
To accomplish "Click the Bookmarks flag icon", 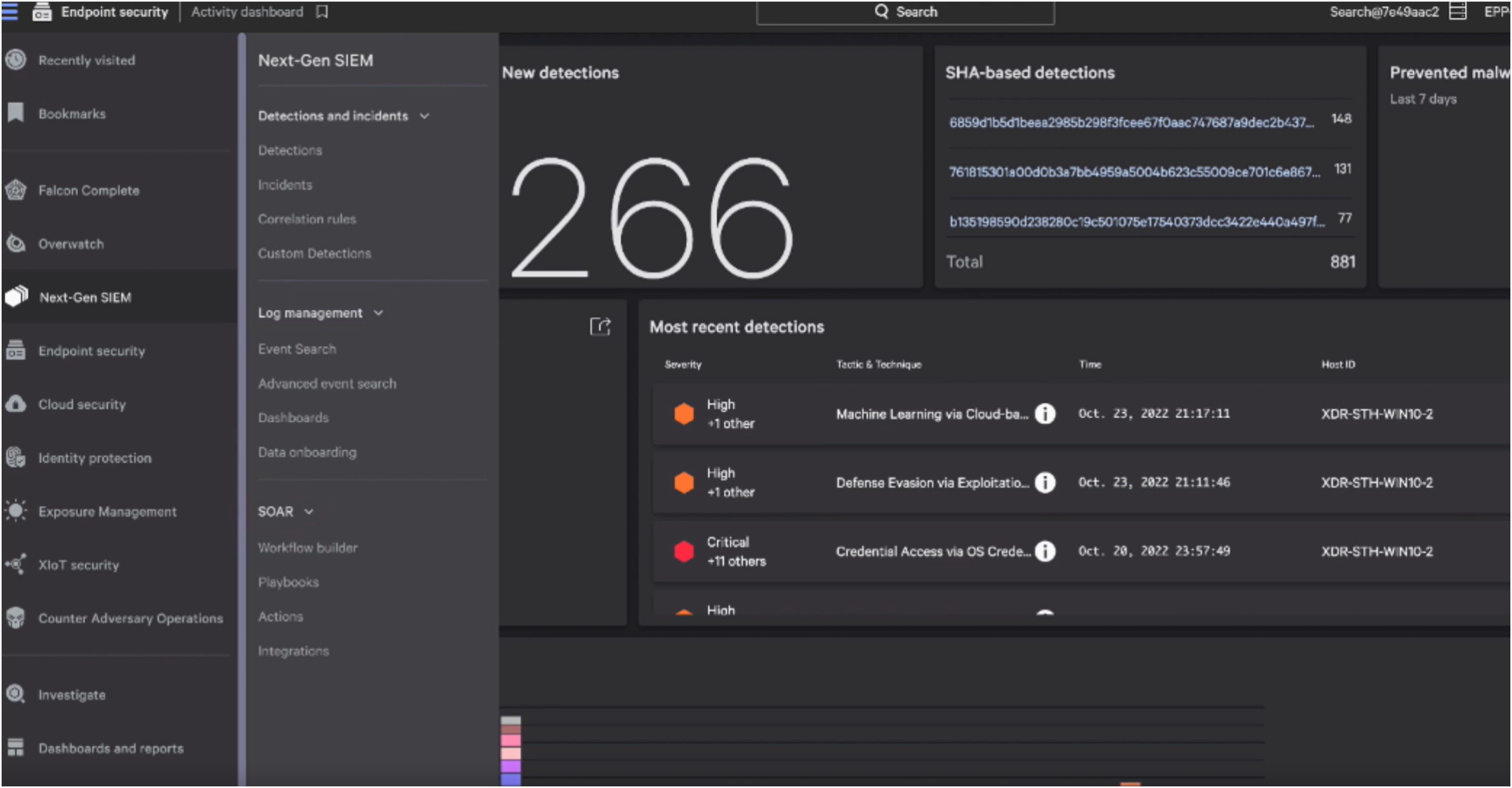I will [16, 113].
